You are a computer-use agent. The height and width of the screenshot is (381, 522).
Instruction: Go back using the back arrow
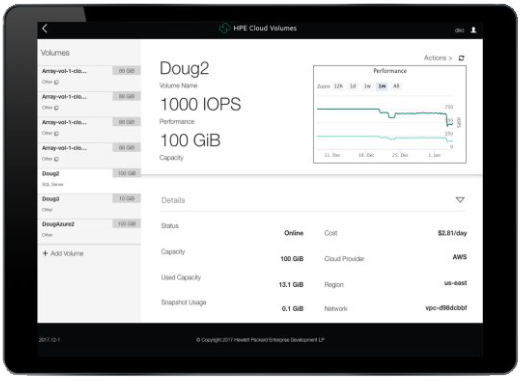(45, 29)
